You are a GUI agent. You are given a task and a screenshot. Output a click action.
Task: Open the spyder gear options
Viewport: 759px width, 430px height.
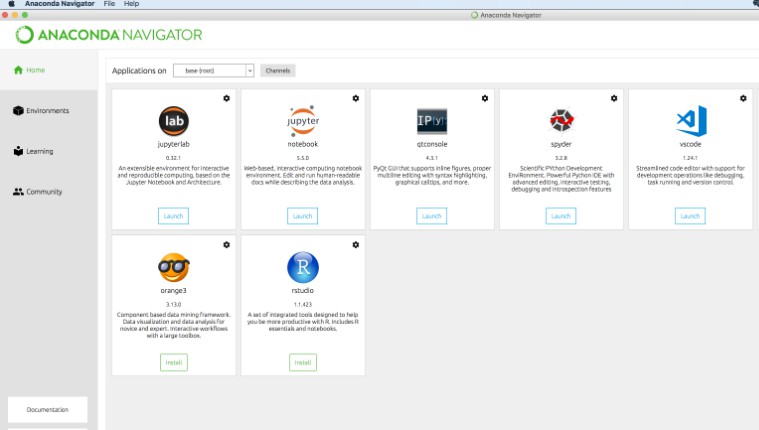coord(614,98)
